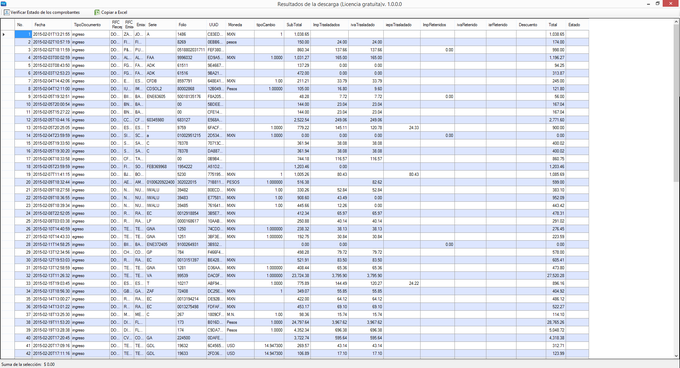Click the Copiar a Excel spreadsheet icon
Screen dimensions: 680x368
pos(97,13)
